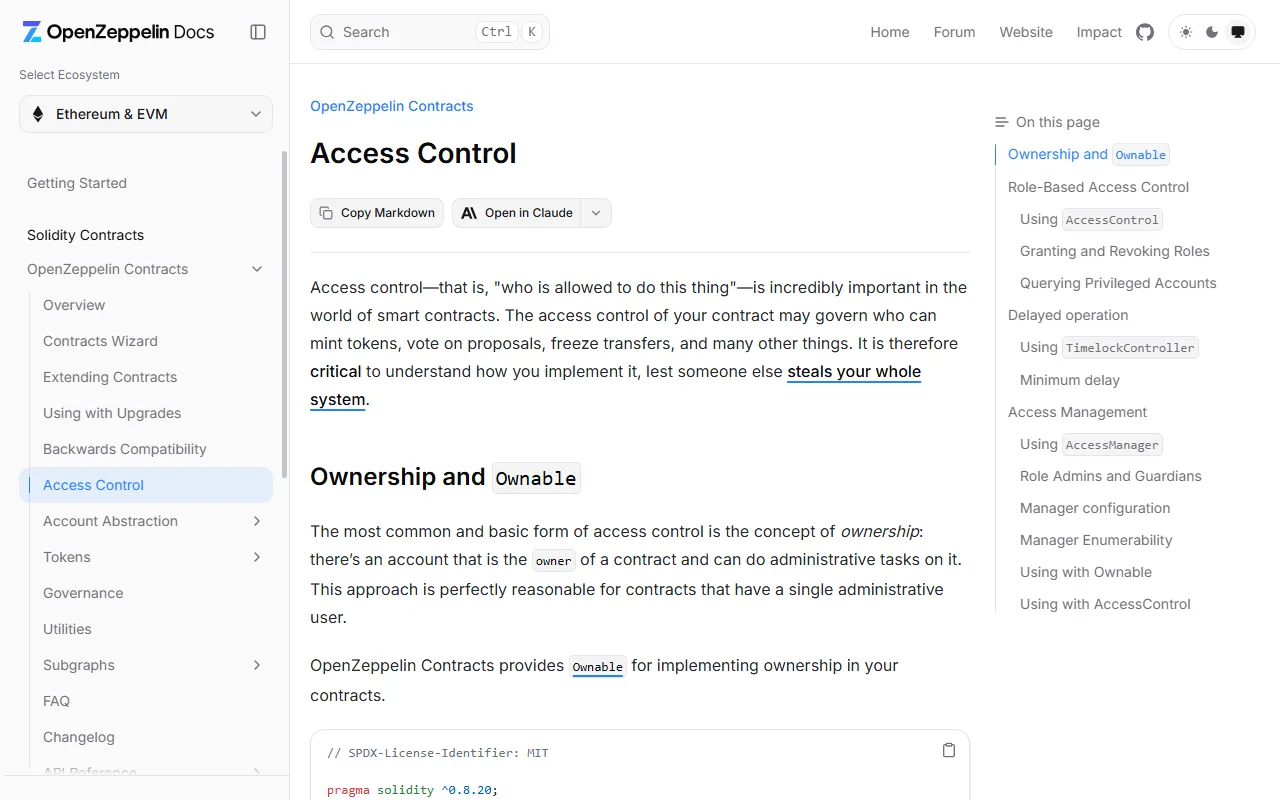Open the 'steals your whole system' link
Screen dimensions: 1280x800
pos(854,372)
